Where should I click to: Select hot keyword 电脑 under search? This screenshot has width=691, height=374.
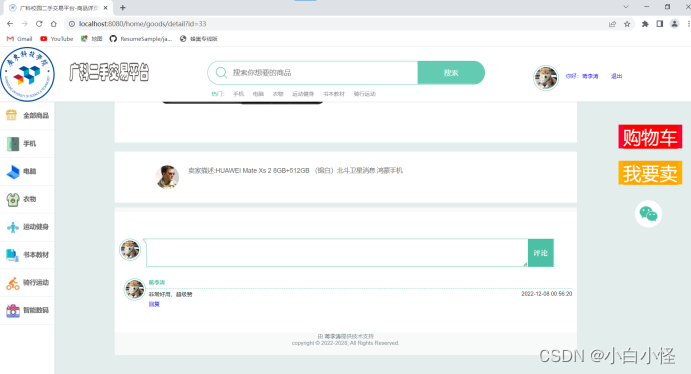click(x=258, y=94)
